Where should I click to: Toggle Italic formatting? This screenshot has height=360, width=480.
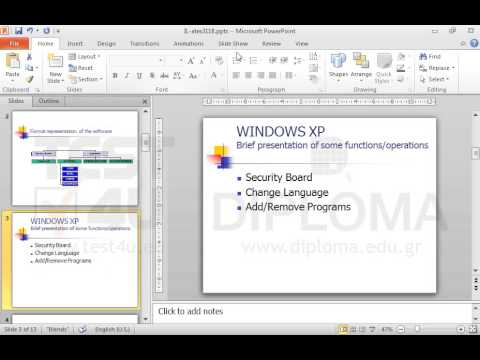(x=127, y=76)
